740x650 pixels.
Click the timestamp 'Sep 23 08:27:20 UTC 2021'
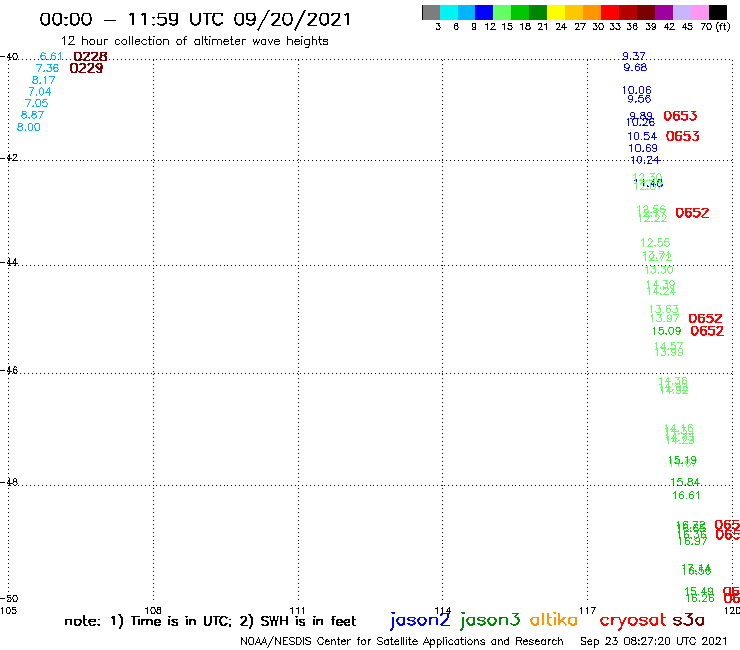point(654,641)
